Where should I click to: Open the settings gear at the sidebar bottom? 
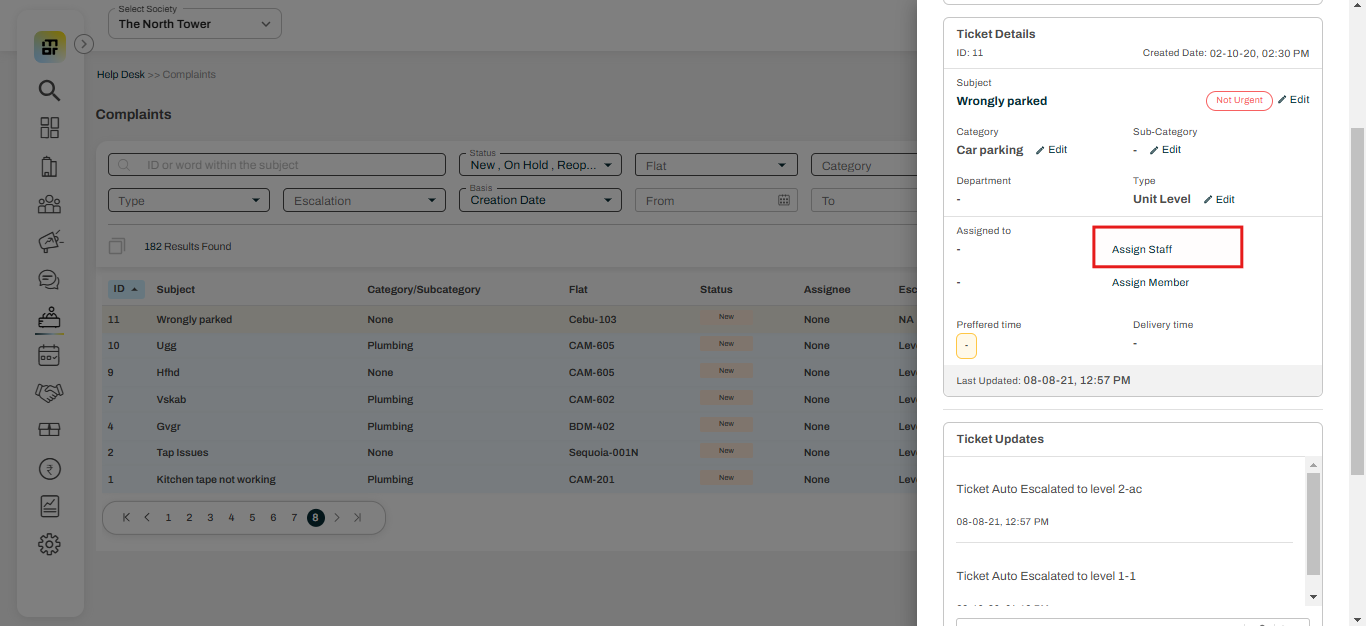(x=49, y=544)
